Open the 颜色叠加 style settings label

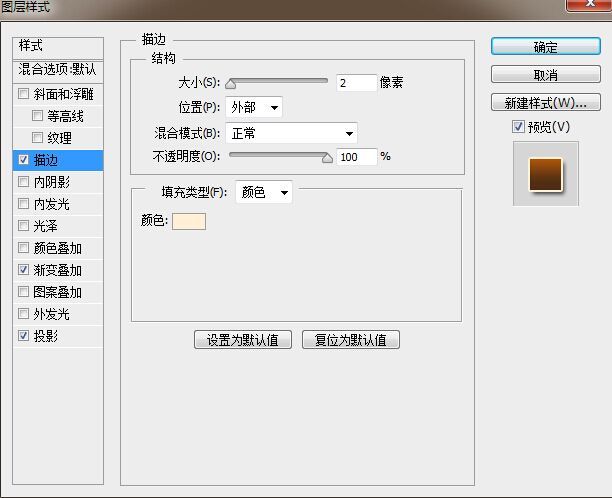[57, 248]
